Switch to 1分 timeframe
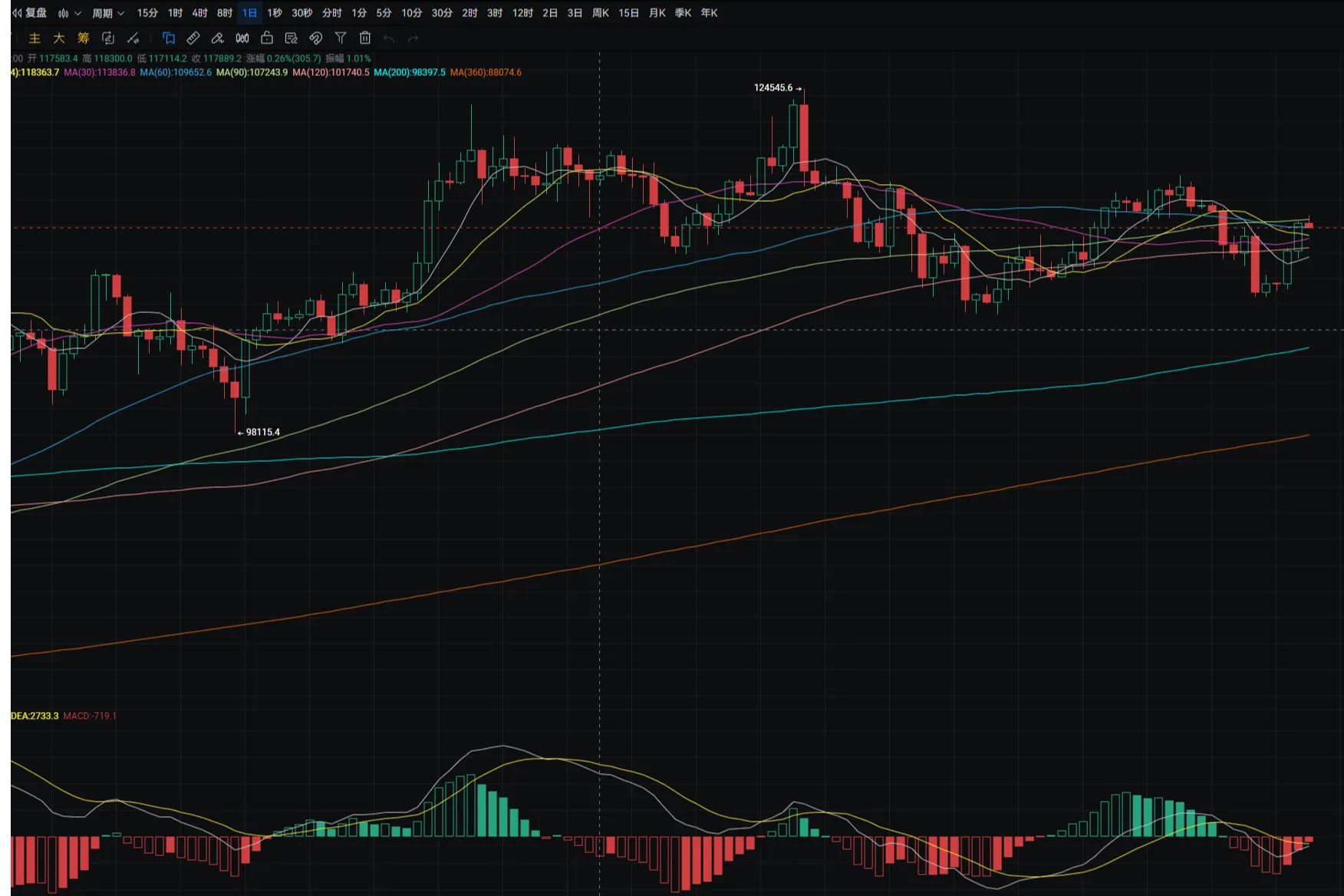This screenshot has height=896, width=1344. (359, 13)
